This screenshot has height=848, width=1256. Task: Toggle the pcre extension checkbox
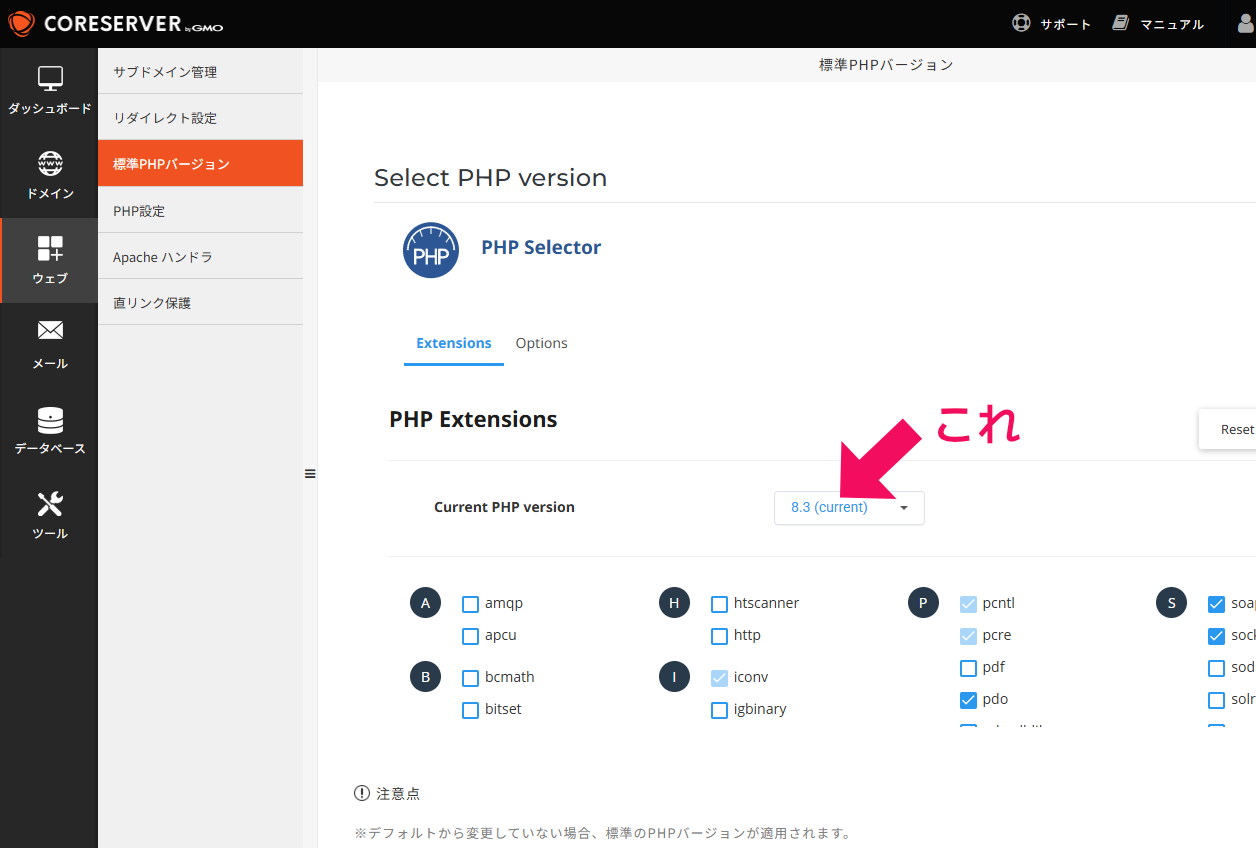(968, 636)
